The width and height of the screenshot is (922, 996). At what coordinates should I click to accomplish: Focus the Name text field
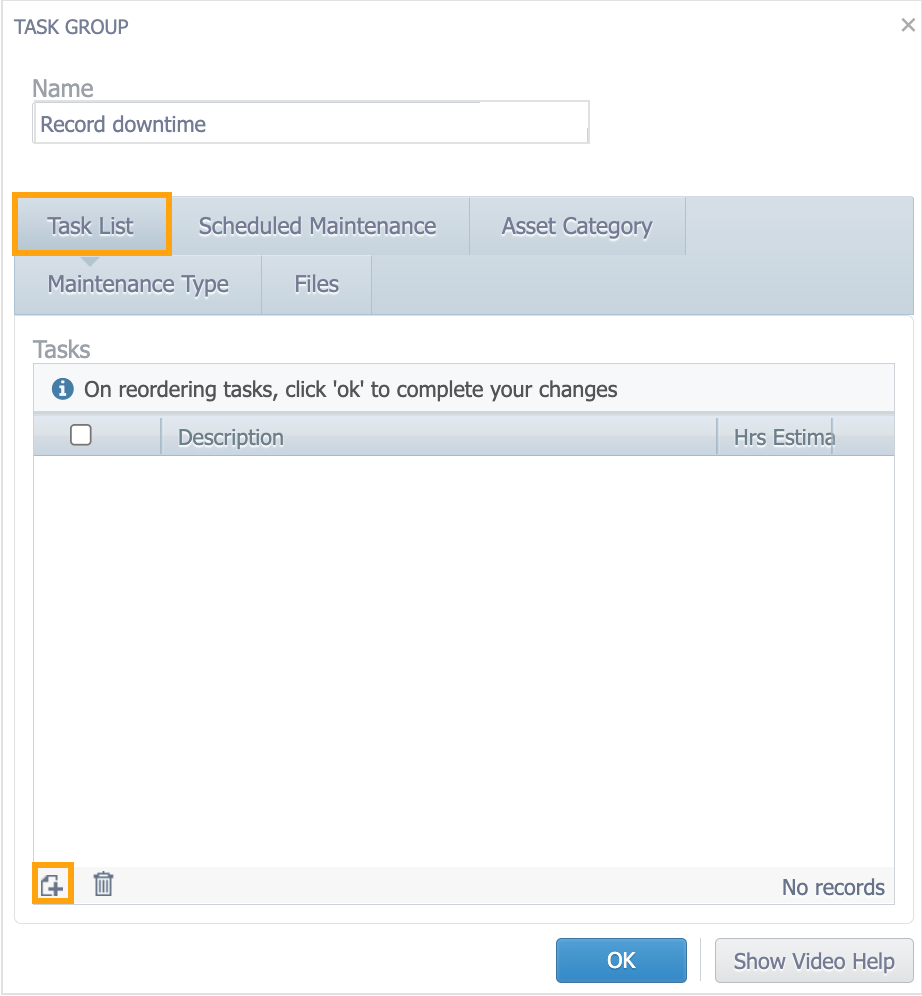click(x=310, y=124)
